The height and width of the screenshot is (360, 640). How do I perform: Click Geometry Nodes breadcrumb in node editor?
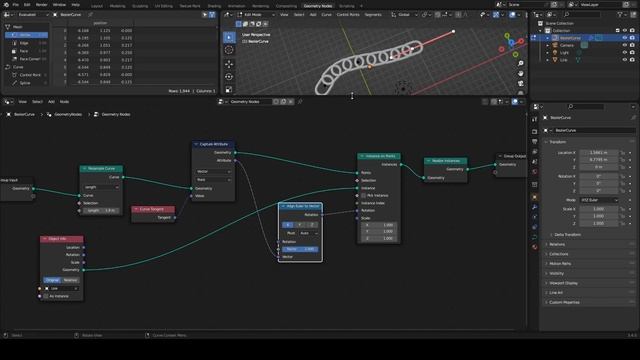(116, 115)
